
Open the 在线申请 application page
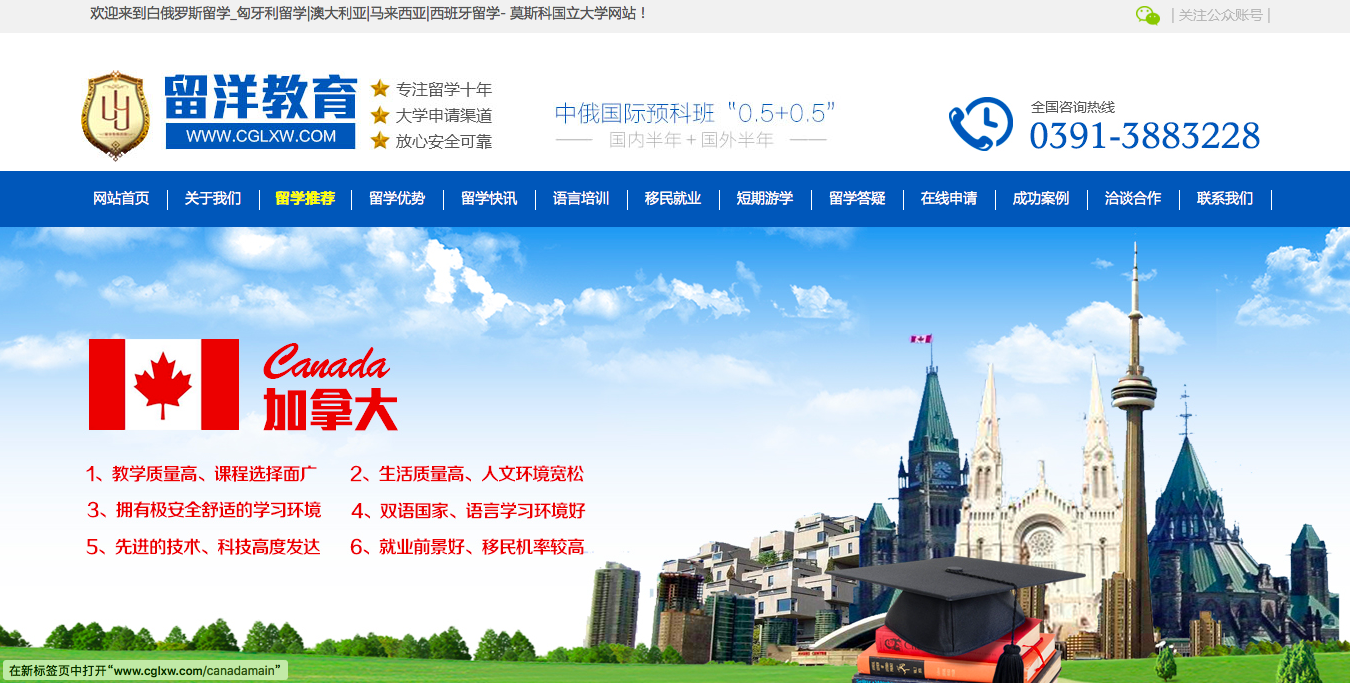click(x=949, y=198)
